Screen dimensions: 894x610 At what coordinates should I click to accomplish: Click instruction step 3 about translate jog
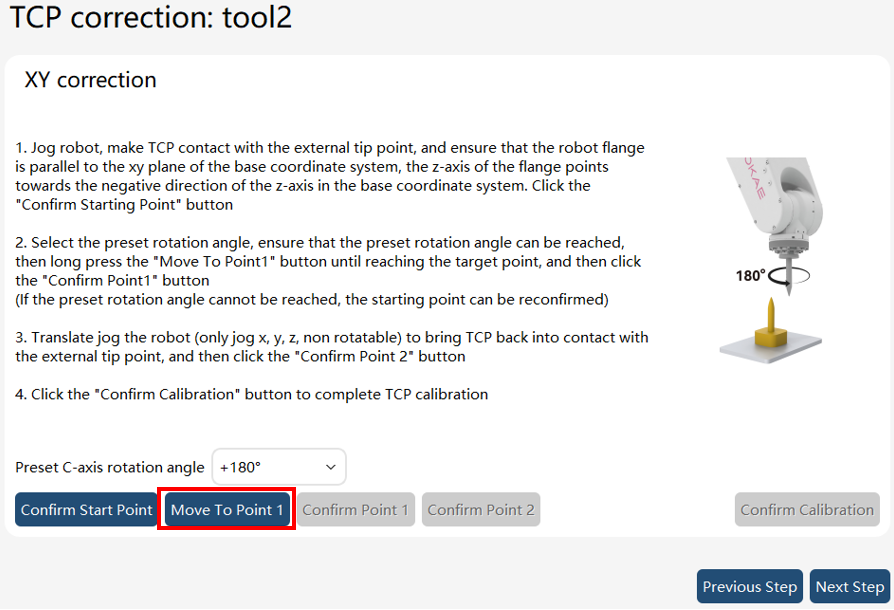[331, 347]
